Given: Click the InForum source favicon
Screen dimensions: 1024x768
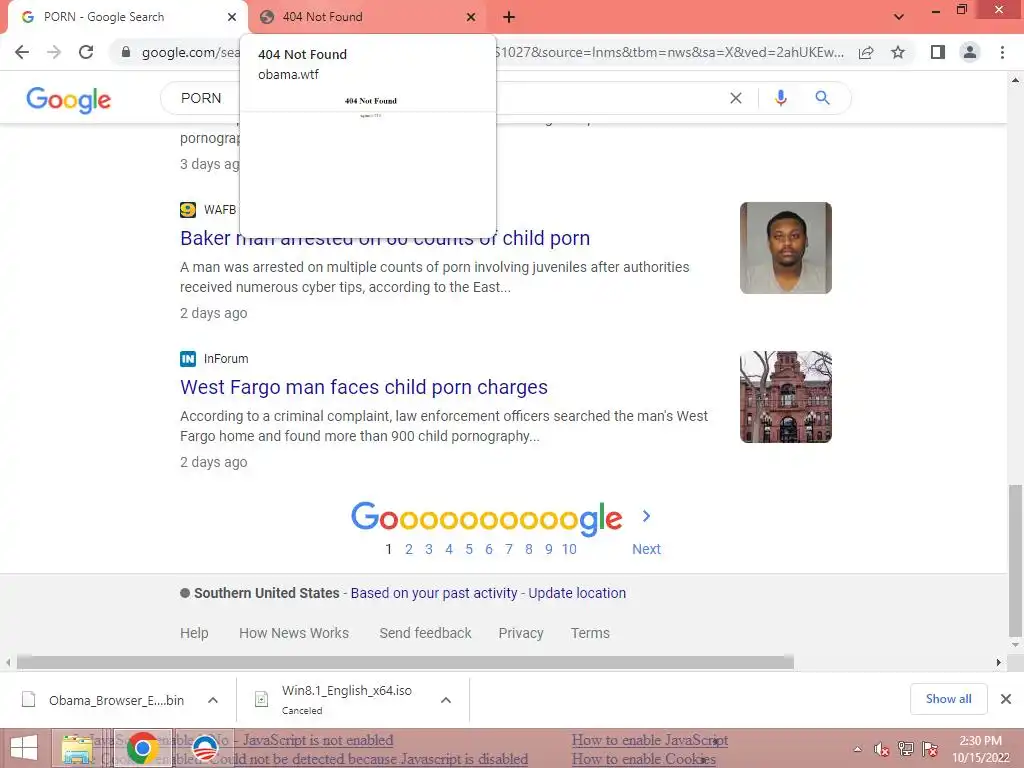Looking at the screenshot, I should coord(188,359).
